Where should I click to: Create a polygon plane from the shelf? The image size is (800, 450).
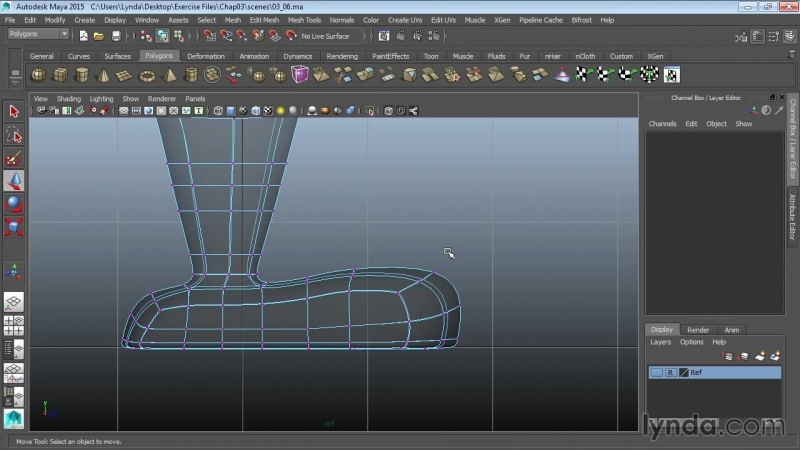click(x=125, y=76)
